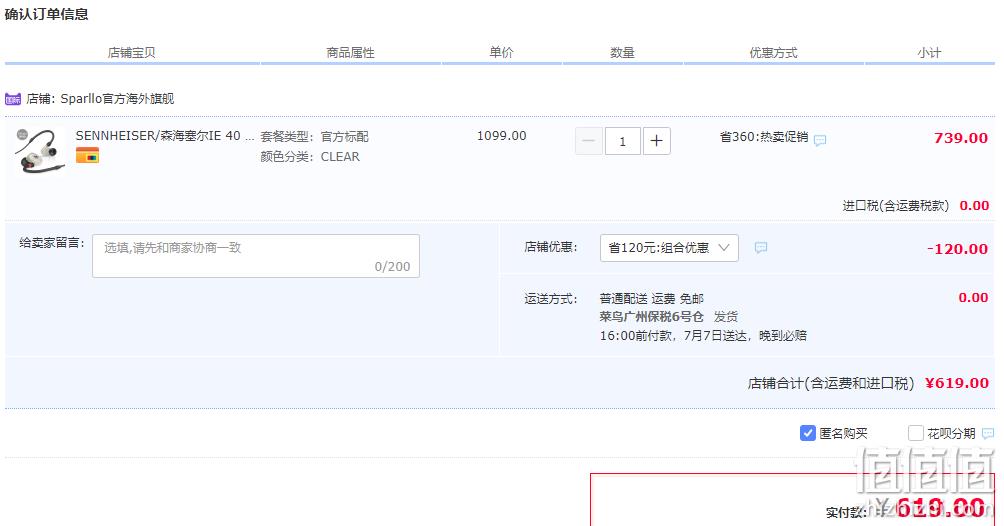
Task: Open the Sparllo官方海外旗舰 store link
Action: coord(117,99)
